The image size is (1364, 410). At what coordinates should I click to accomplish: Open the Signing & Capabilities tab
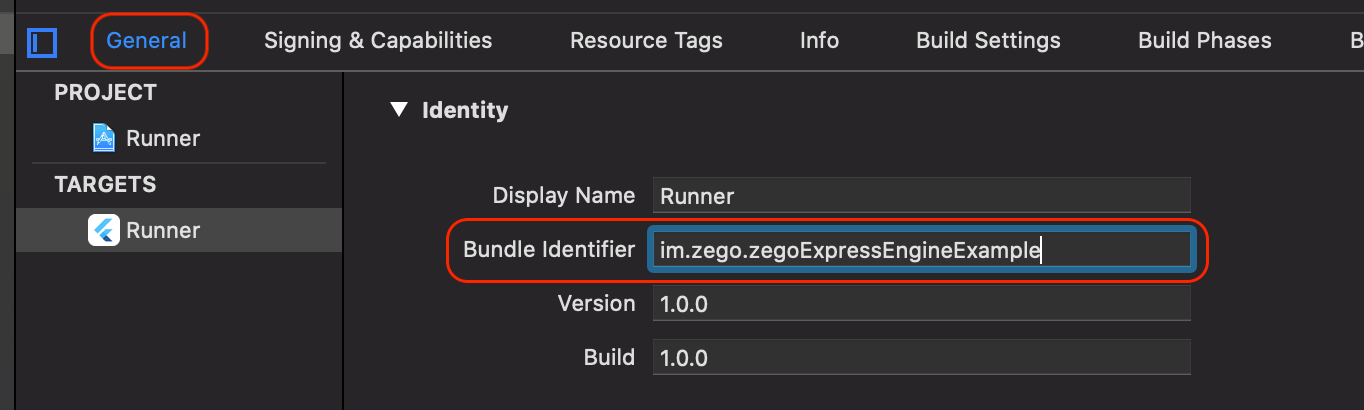[x=378, y=41]
